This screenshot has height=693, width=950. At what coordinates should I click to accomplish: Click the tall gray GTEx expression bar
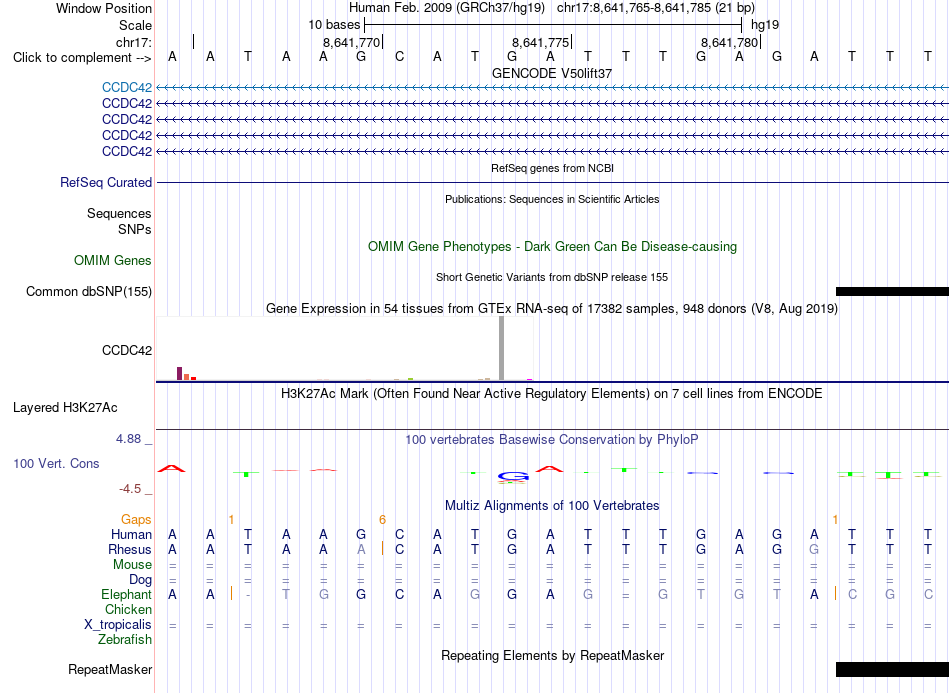click(x=502, y=348)
